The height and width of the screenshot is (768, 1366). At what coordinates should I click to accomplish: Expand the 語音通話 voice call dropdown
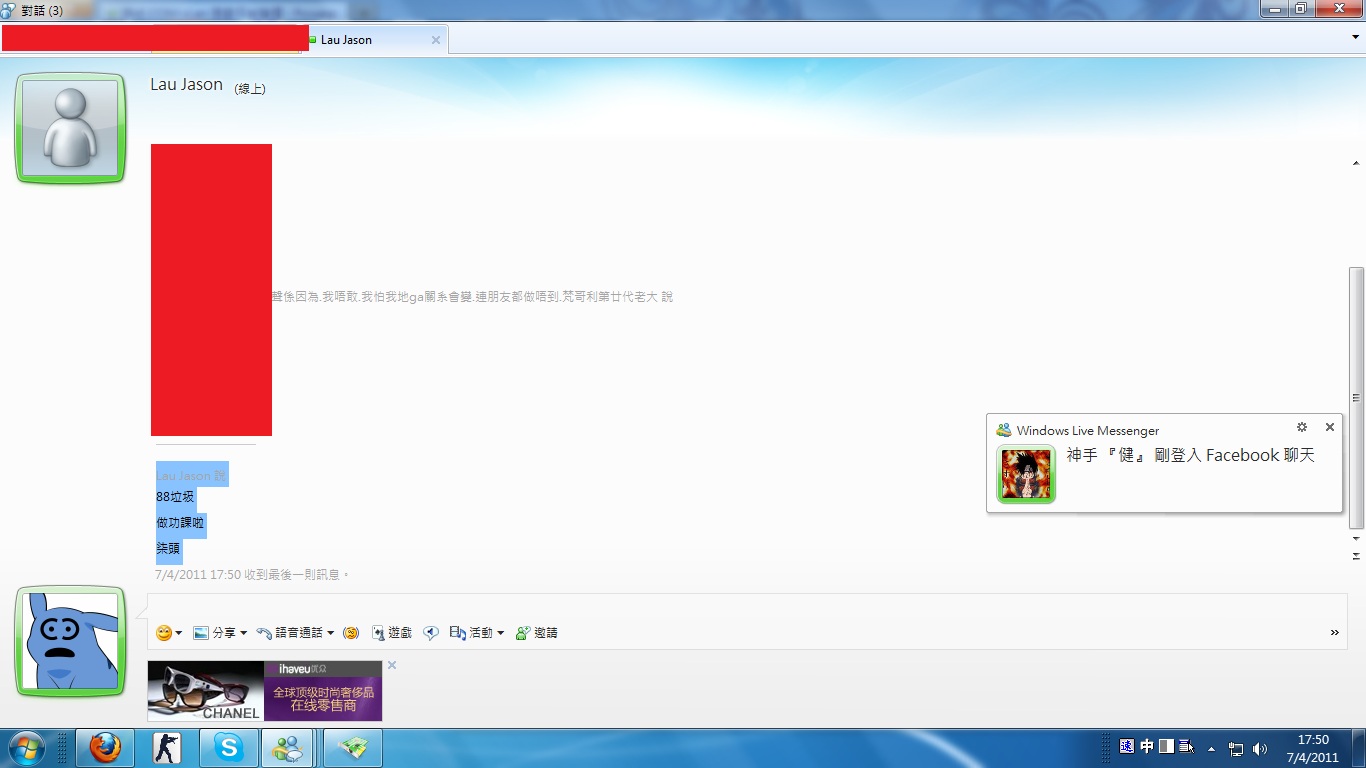(x=330, y=633)
